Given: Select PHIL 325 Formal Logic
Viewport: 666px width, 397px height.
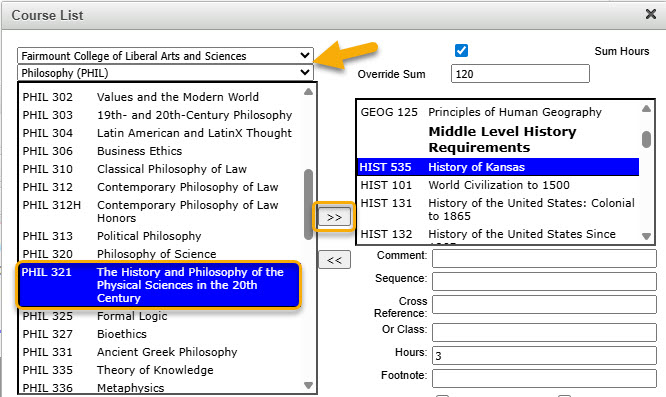Looking at the screenshot, I should [x=161, y=316].
